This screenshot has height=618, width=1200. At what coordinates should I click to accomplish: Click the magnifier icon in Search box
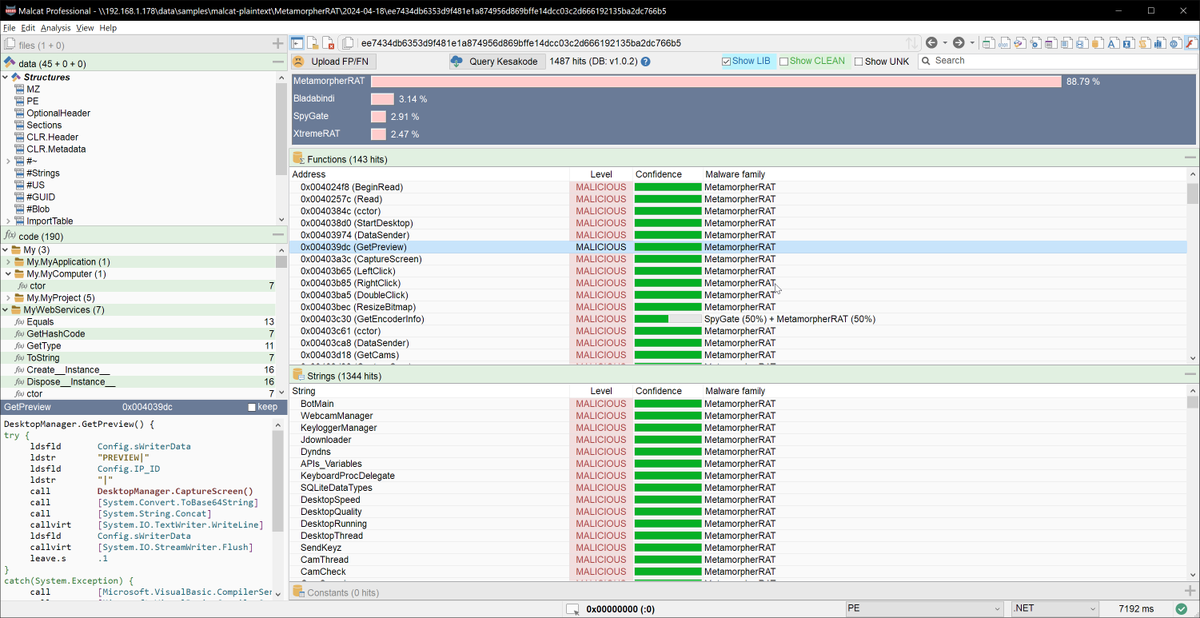point(926,61)
